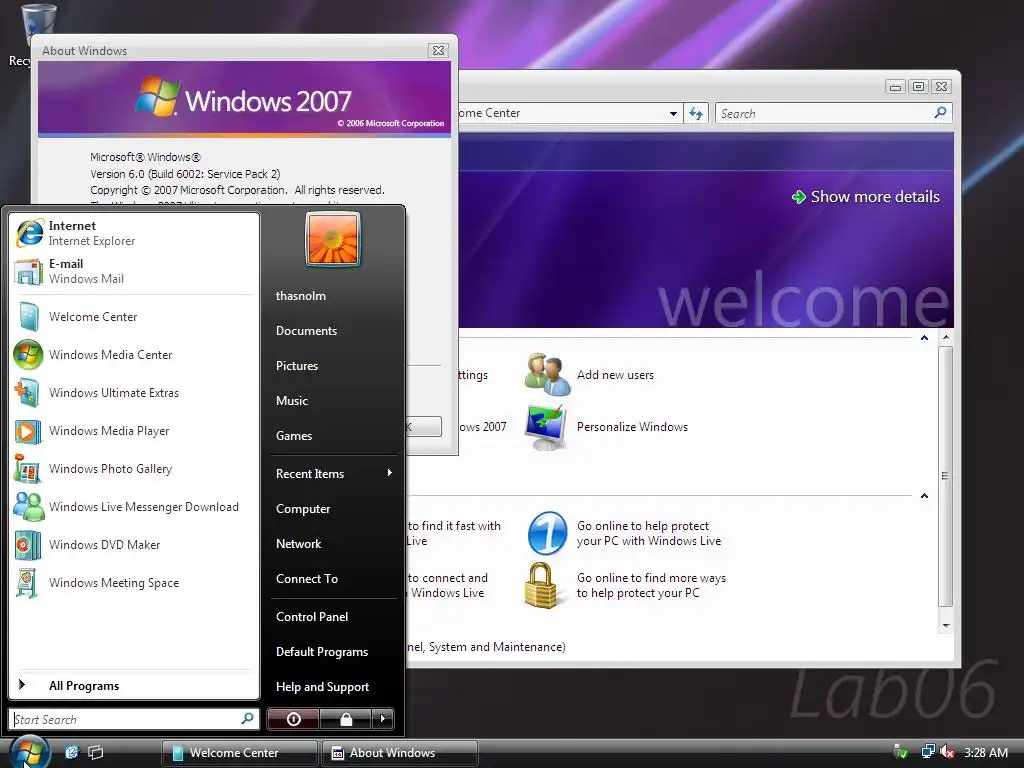Click the Start menu power button

(293, 719)
